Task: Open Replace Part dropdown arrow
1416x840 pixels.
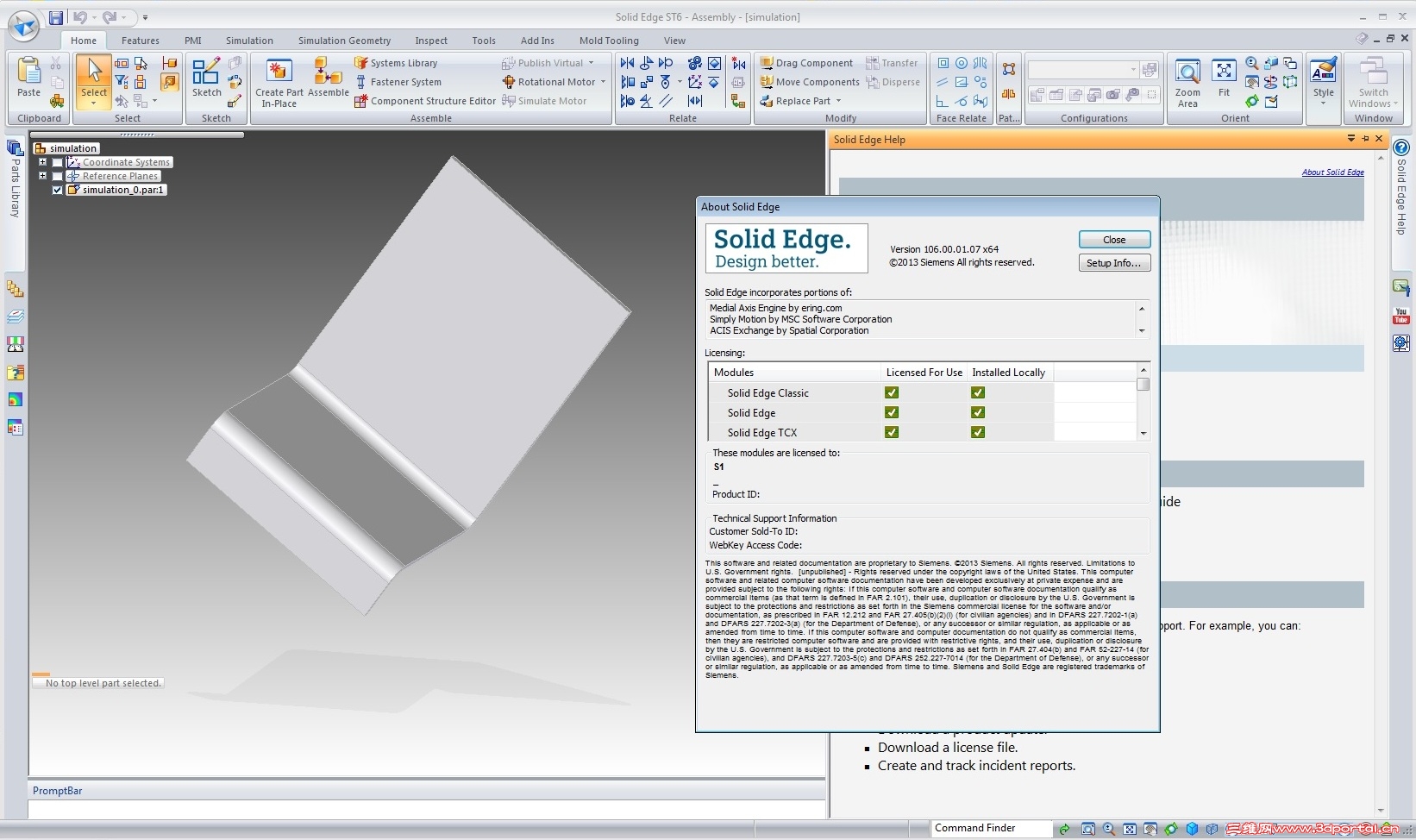Action: tap(838, 101)
